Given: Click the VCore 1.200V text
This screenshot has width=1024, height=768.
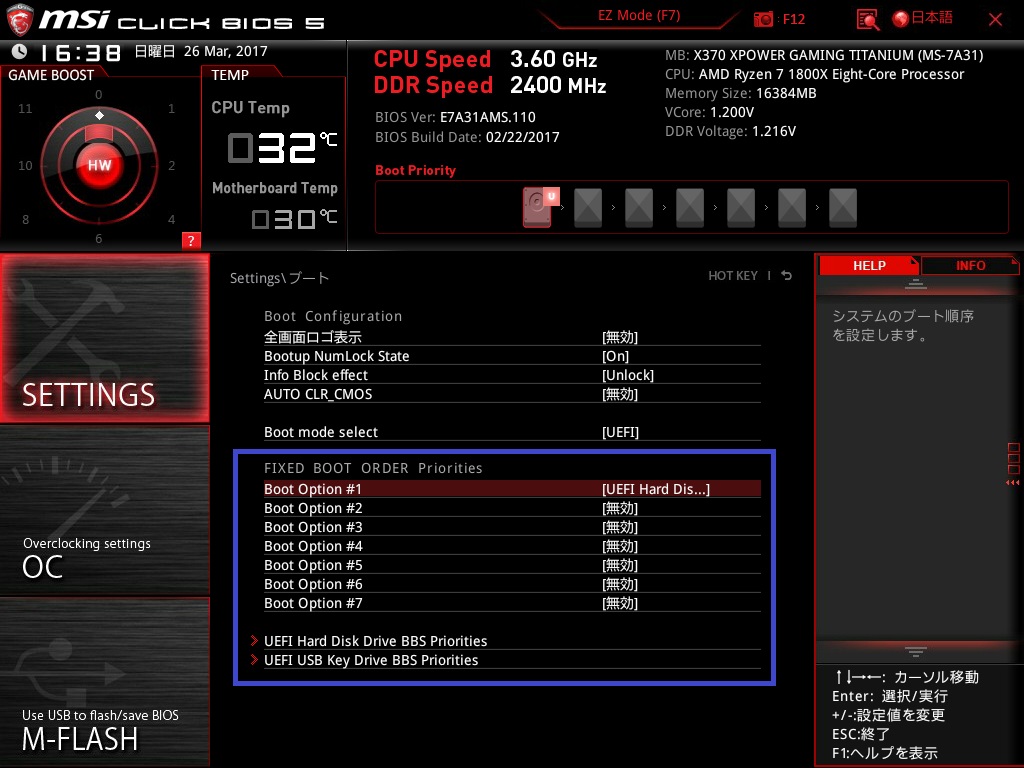Looking at the screenshot, I should pyautogui.click(x=709, y=112).
